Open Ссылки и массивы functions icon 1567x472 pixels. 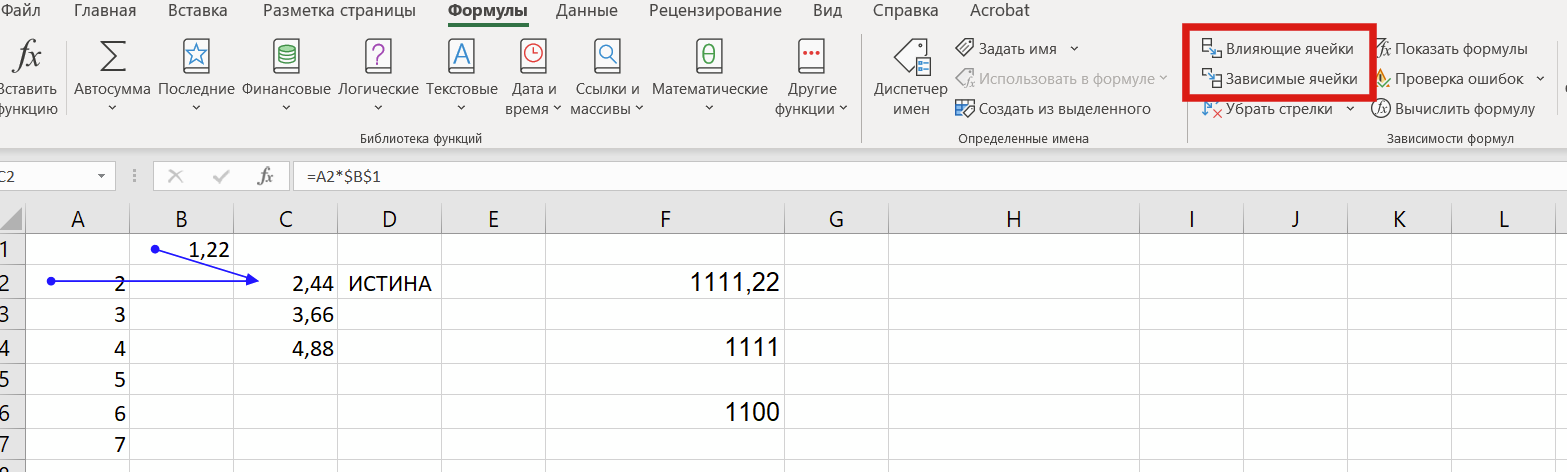coord(606,56)
